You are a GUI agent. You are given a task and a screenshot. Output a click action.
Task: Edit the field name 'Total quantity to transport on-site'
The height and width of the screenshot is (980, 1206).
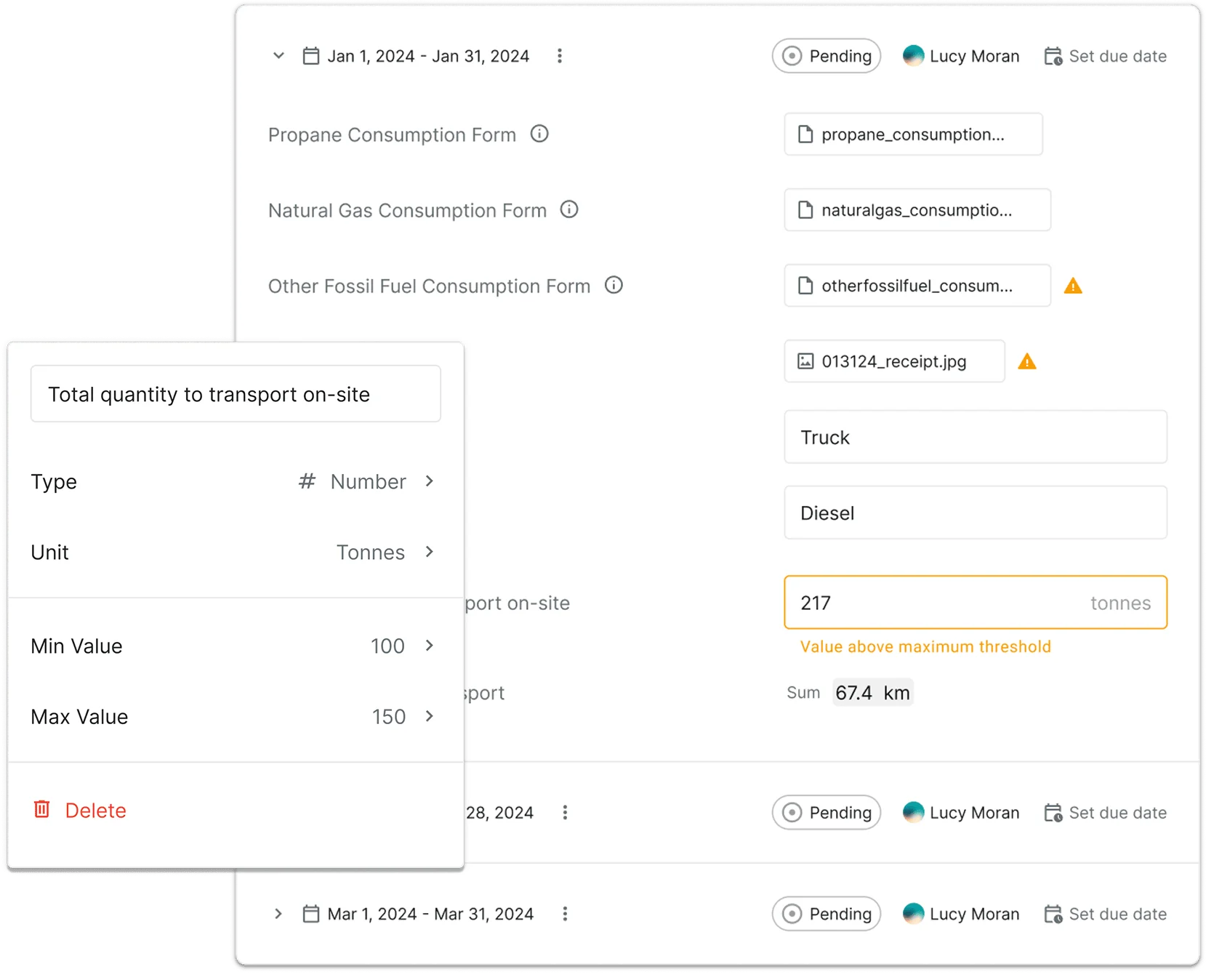point(236,394)
